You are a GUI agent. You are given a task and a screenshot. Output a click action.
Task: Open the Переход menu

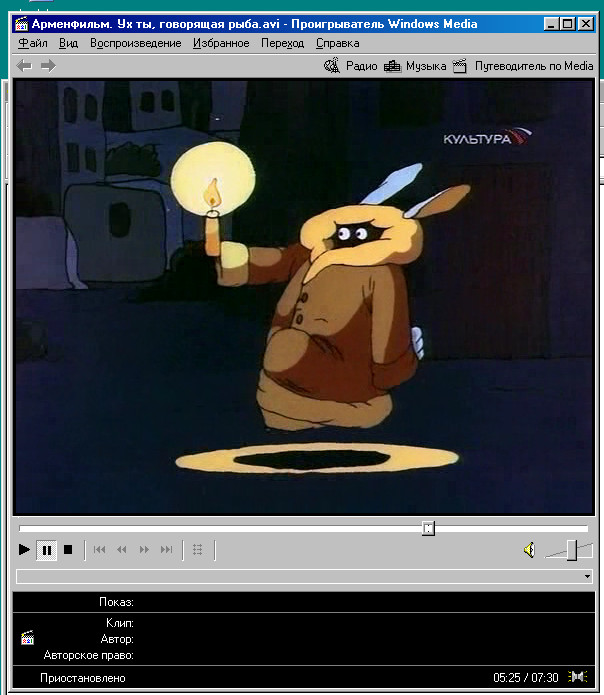(283, 43)
